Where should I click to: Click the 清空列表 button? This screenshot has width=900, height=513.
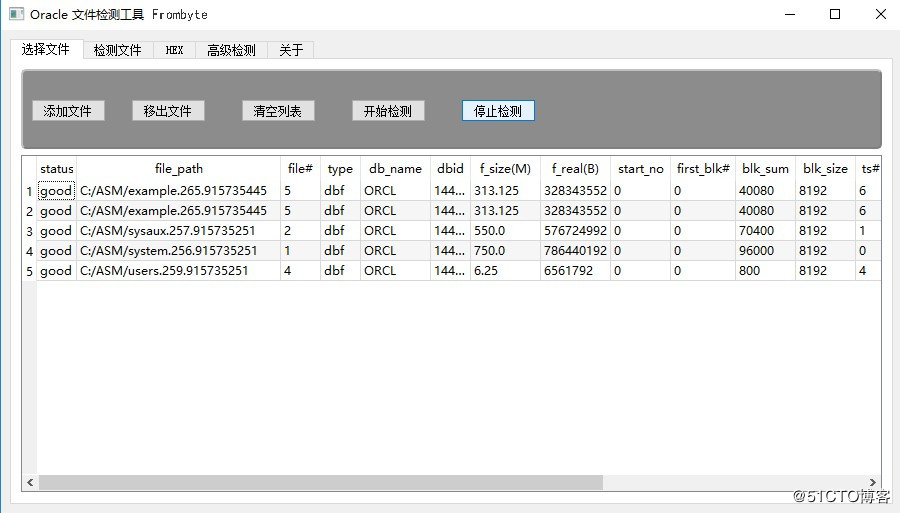point(278,111)
